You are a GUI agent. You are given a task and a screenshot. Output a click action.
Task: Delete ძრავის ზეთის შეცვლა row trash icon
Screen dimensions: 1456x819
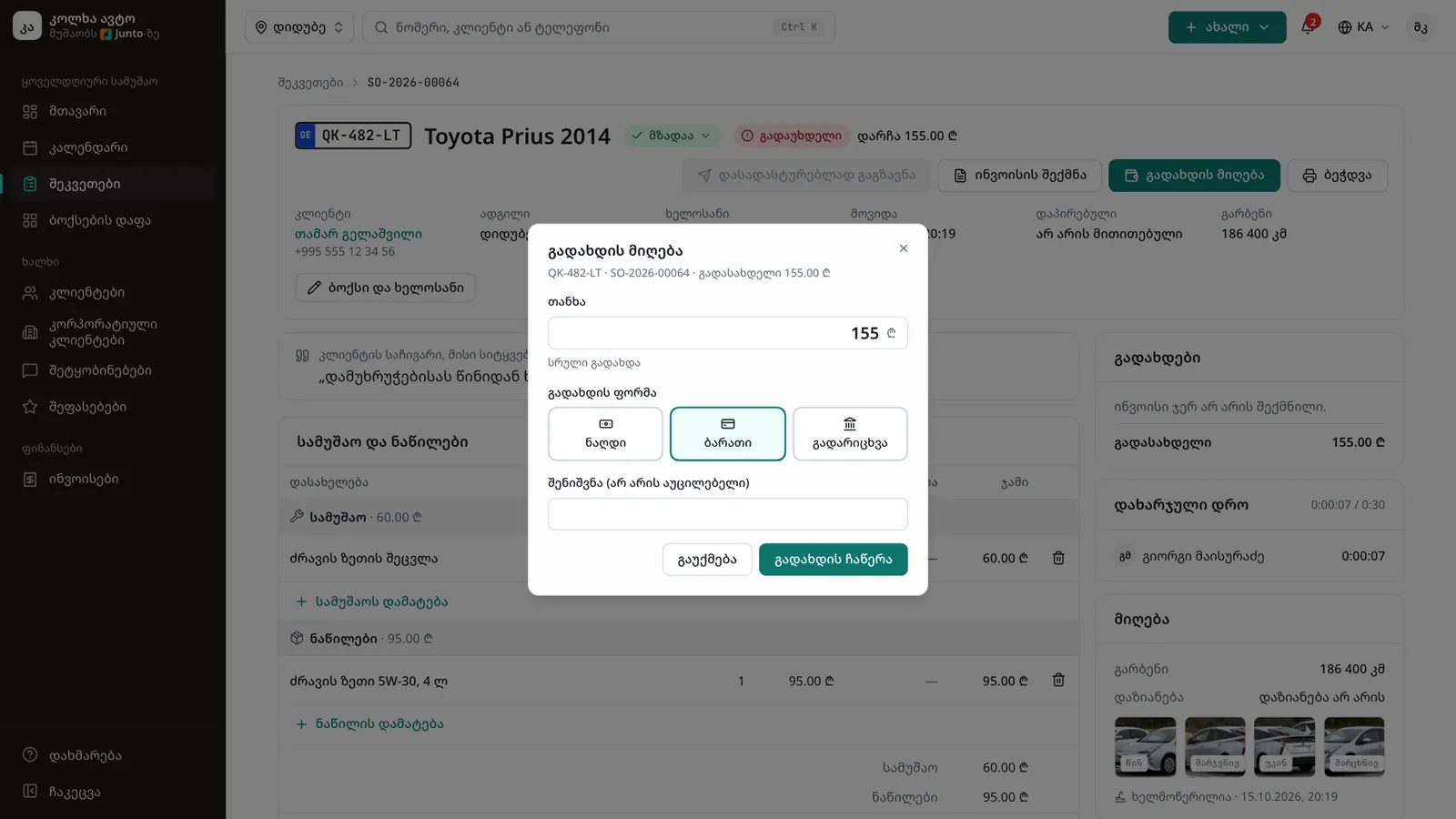1058,559
